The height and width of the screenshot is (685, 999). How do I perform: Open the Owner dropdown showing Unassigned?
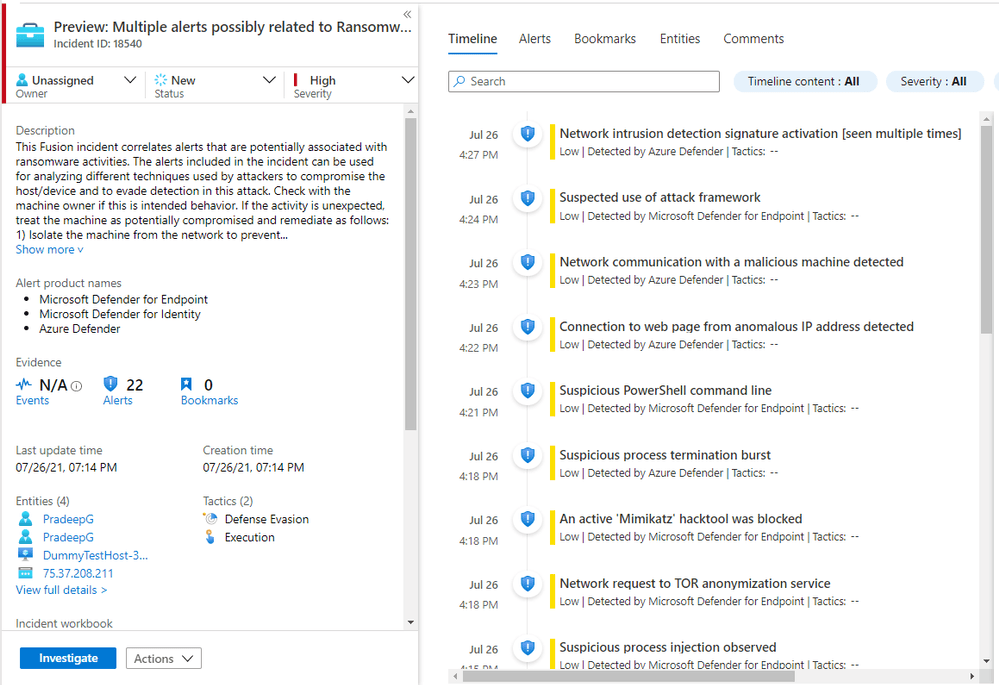click(x=76, y=85)
